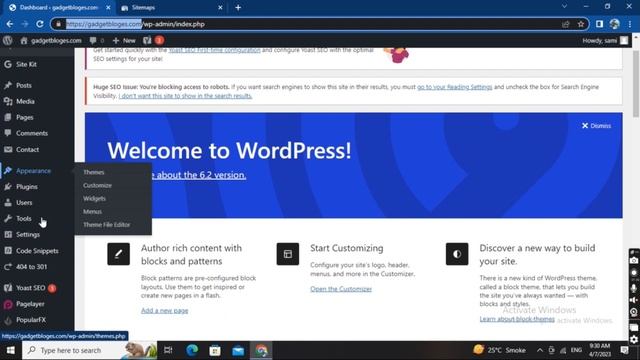
Task: Open Chrome profile avatar
Action: tap(615, 24)
